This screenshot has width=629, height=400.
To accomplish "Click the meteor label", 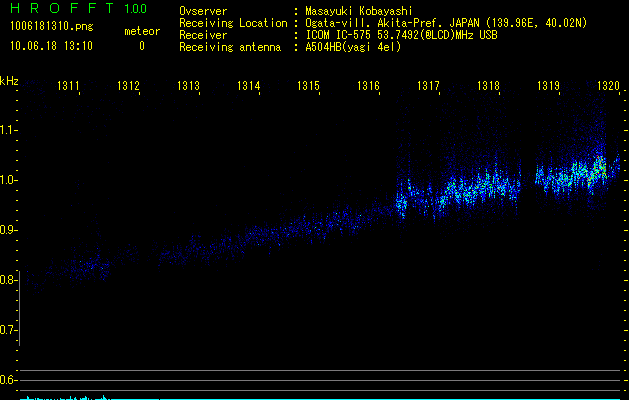I will pyautogui.click(x=142, y=31).
